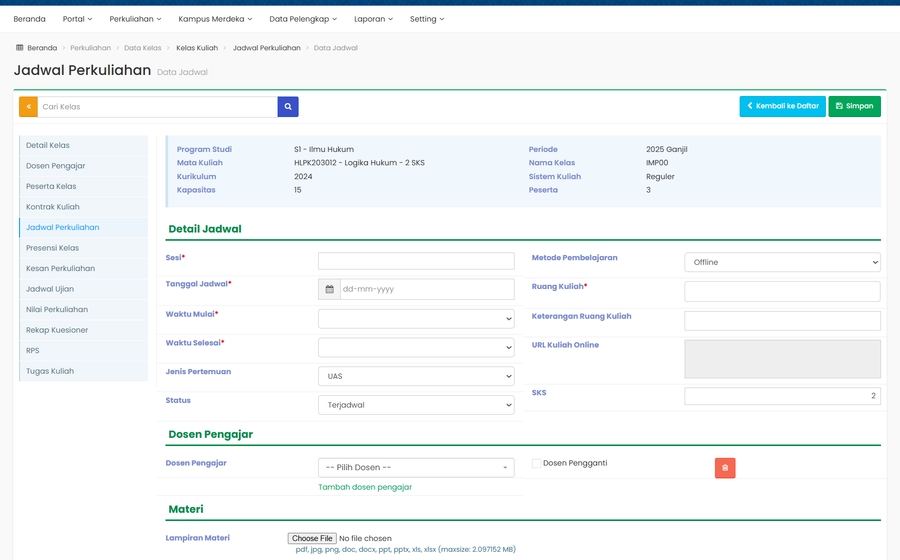Click the Tambah dosen pengajar link
The height and width of the screenshot is (560, 900).
coord(365,487)
